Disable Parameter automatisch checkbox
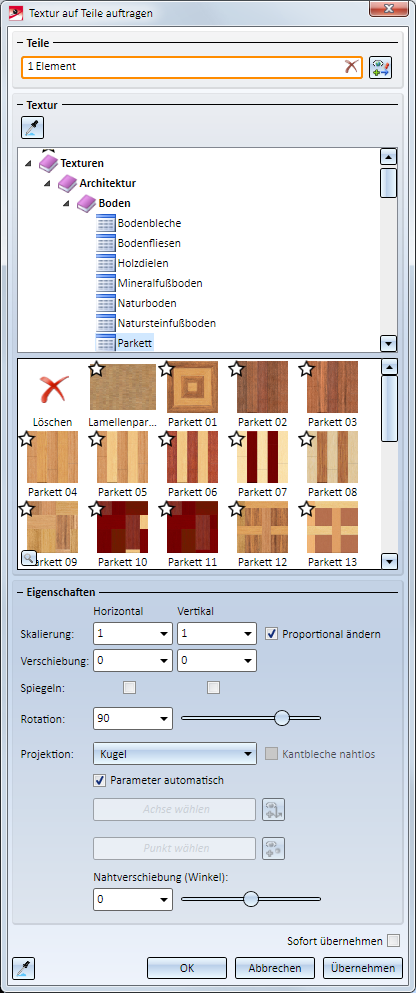Screen dimensions: 416x993 pos(99,780)
